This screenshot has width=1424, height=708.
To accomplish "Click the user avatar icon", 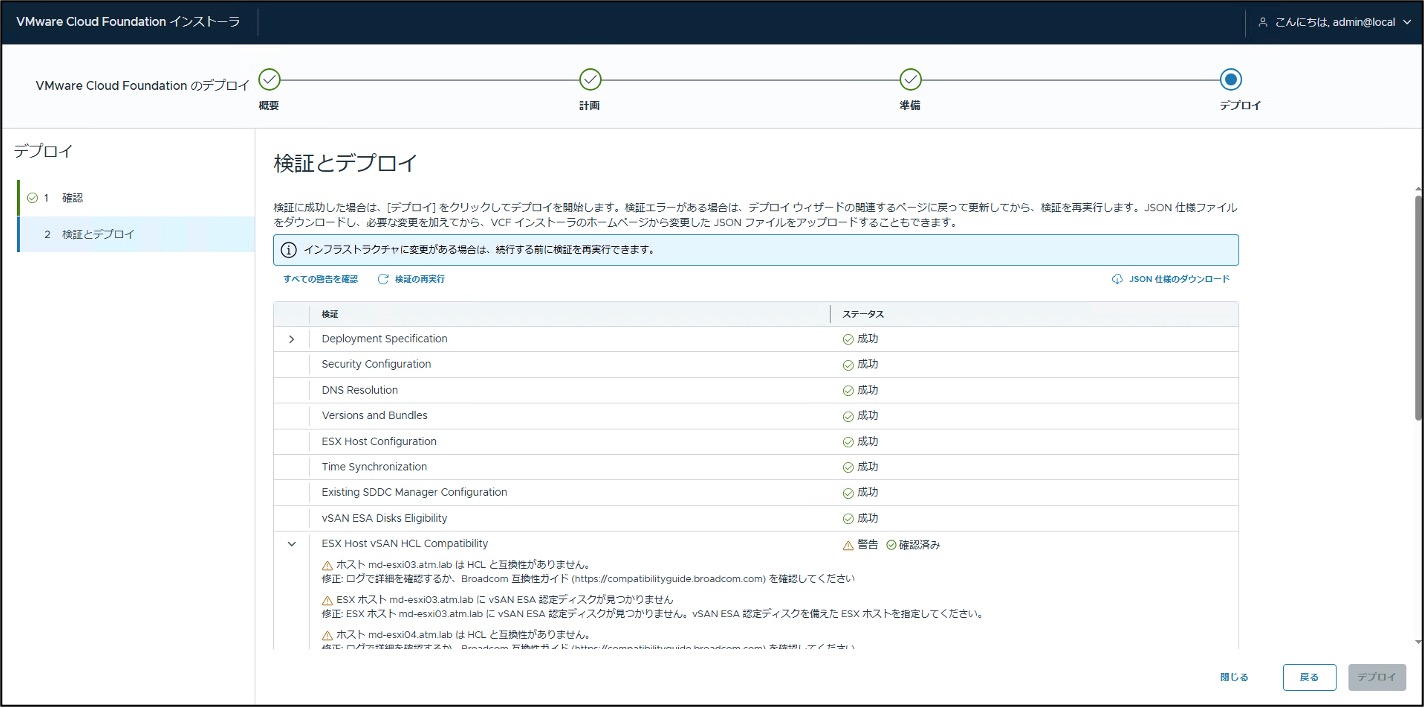I will click(x=1263, y=22).
